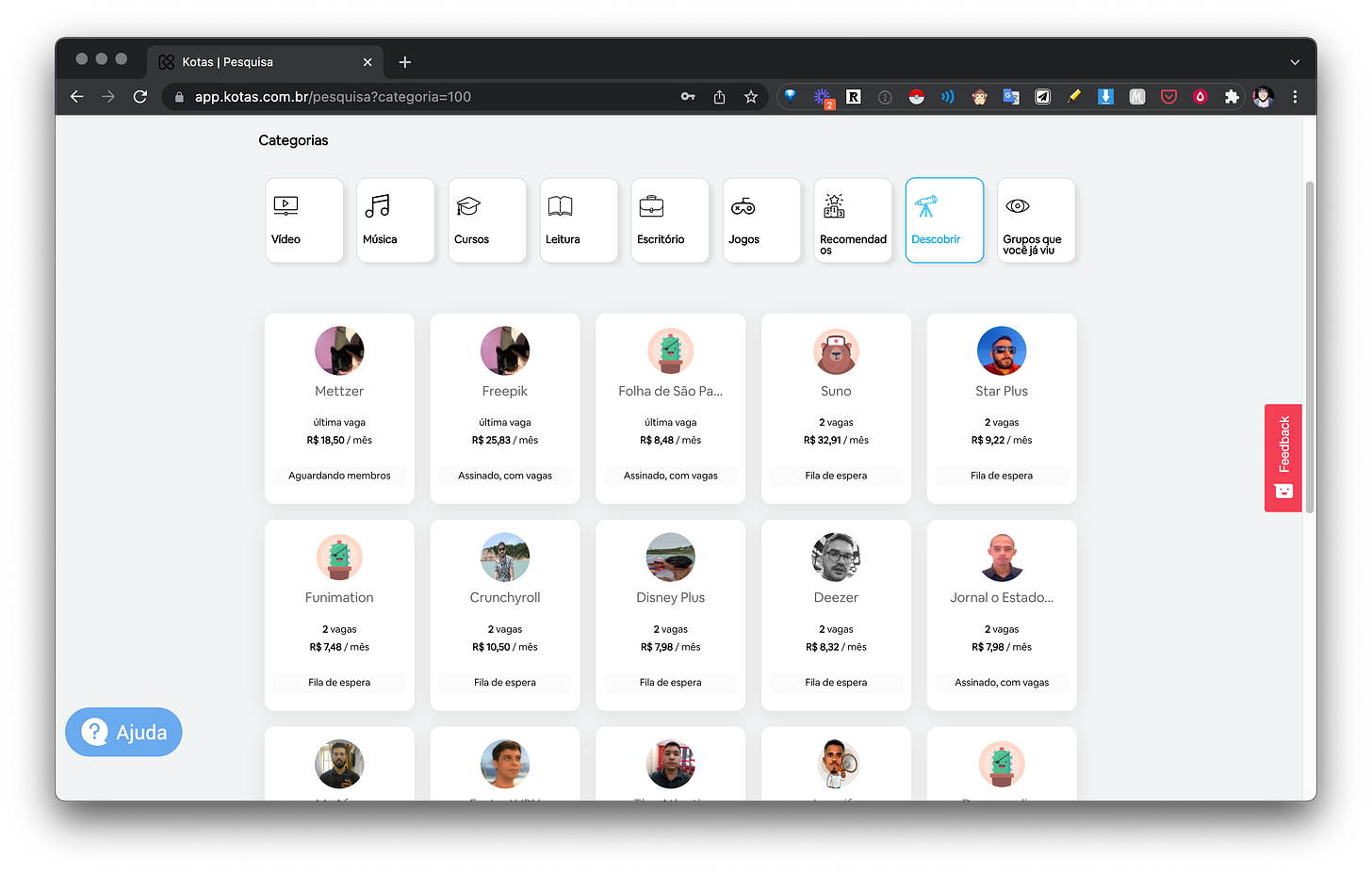This screenshot has height=874, width=1372.
Task: Open the Freepik group card
Action: coord(505,408)
